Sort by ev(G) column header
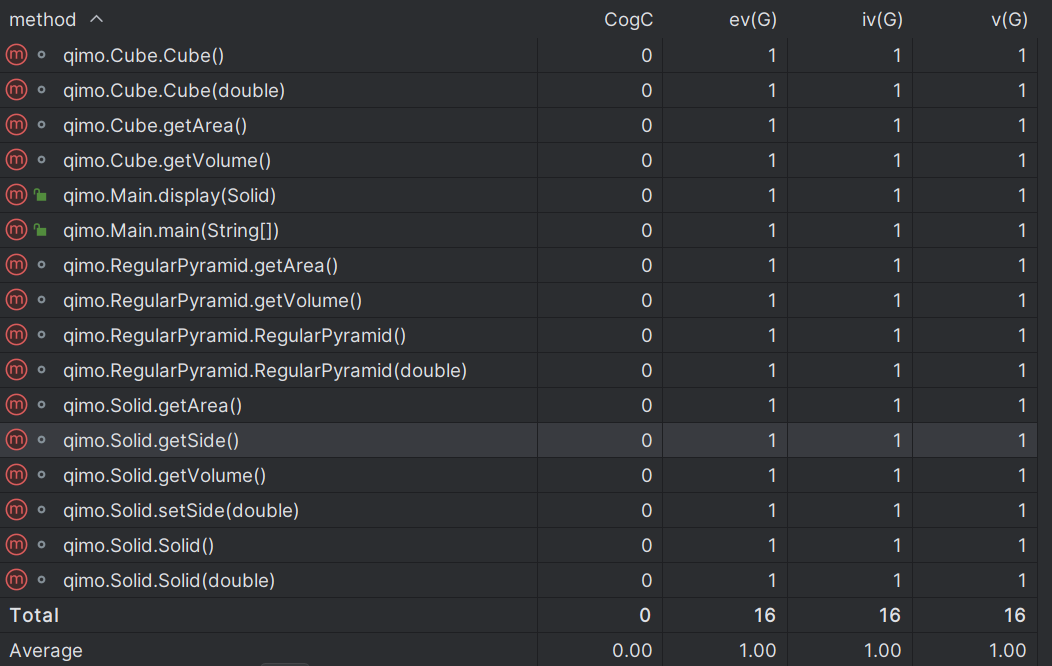The width and height of the screenshot is (1052, 666). 753,20
